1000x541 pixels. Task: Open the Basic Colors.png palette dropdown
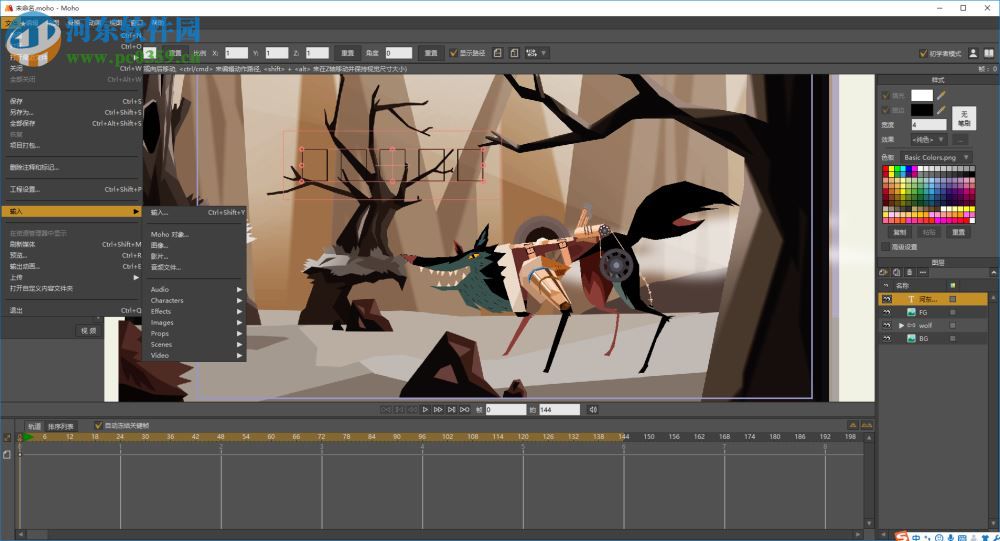[x=935, y=157]
